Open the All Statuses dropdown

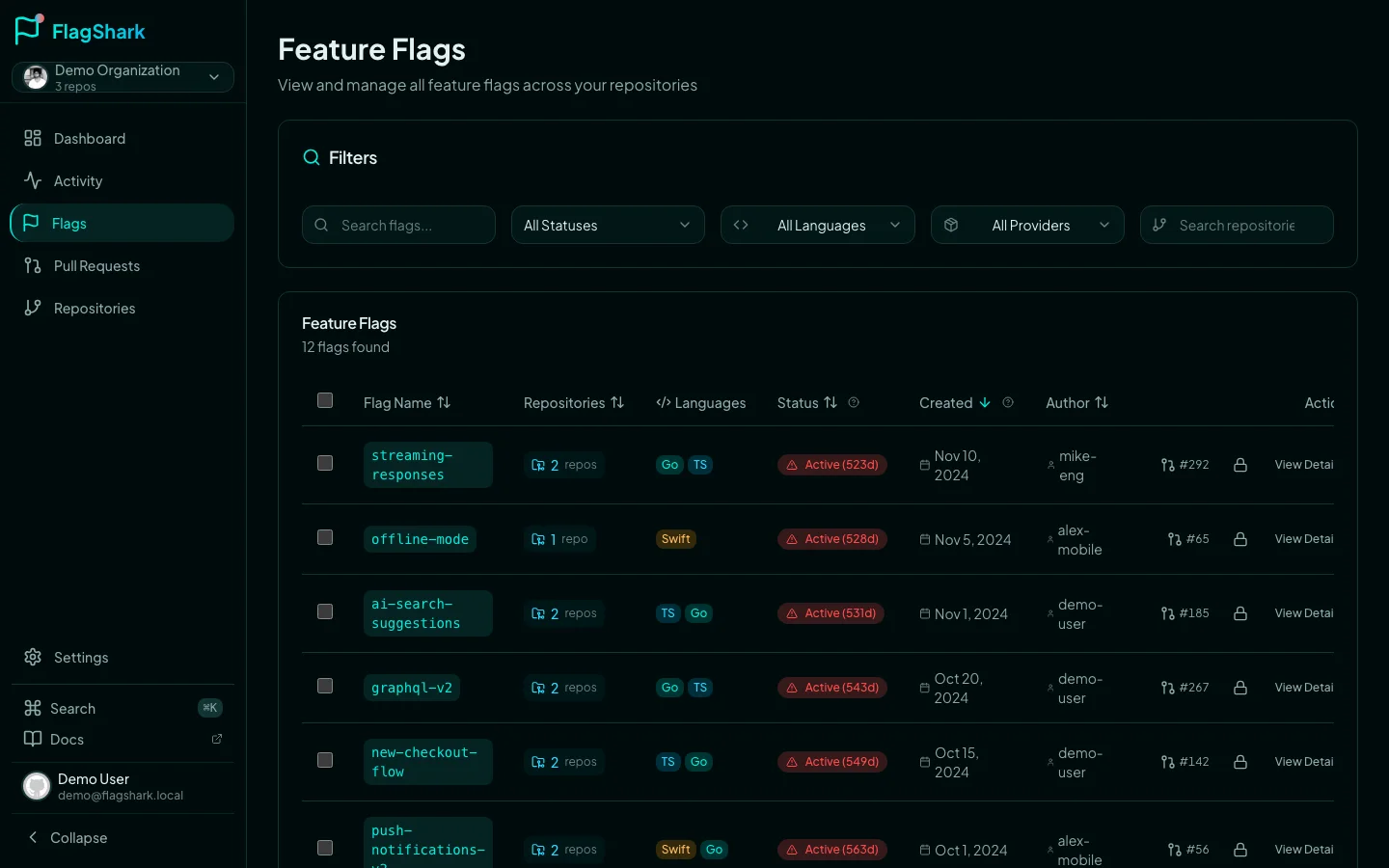[608, 225]
